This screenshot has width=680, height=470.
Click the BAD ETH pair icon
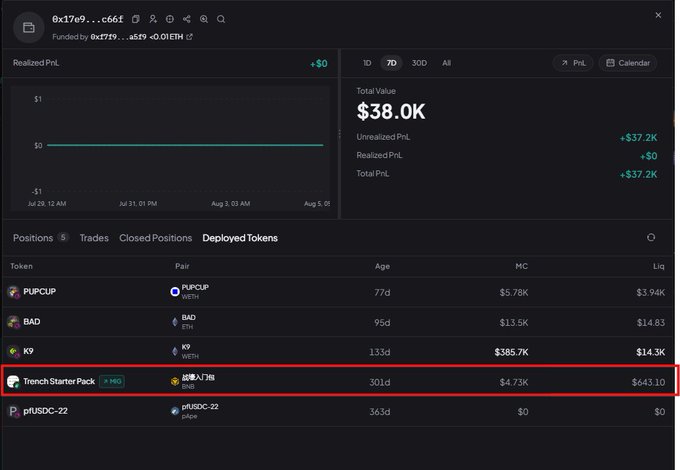(175, 322)
